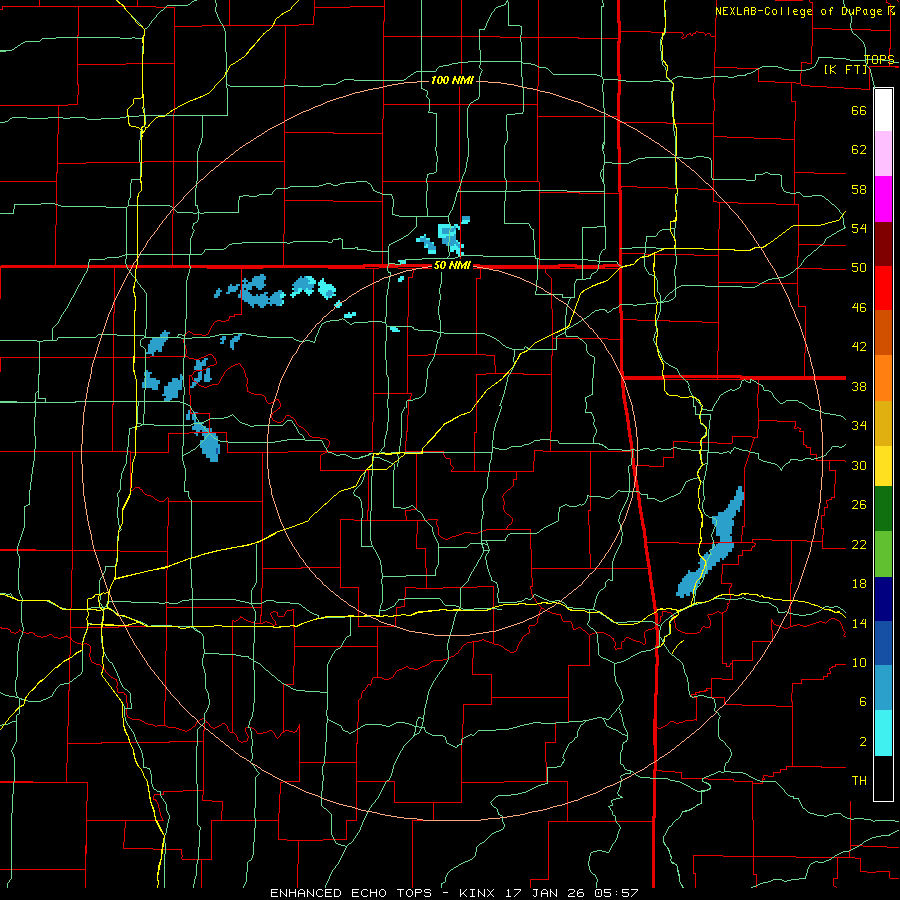Click the dark orange legend band
Viewport: 900px width, 900px height.
(x=883, y=332)
